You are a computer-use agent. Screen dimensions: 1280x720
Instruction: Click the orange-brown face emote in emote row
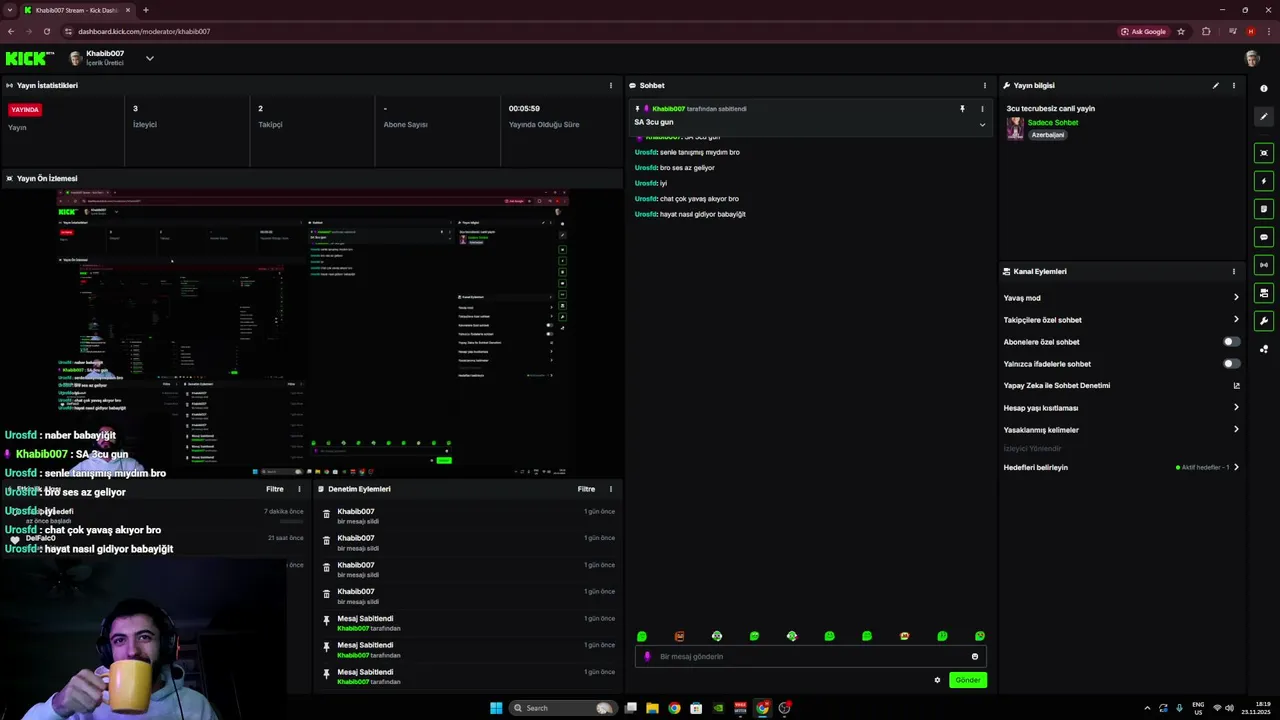(x=679, y=636)
